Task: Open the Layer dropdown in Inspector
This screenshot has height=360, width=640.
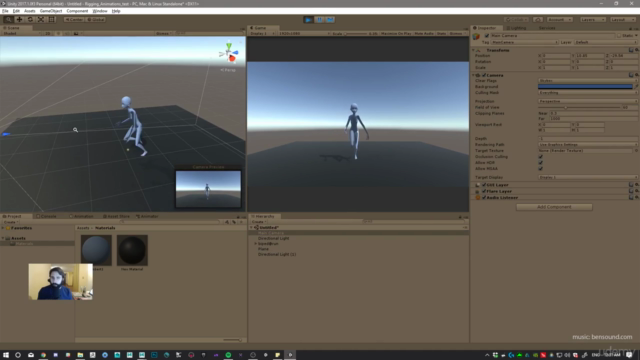Action: coord(606,42)
